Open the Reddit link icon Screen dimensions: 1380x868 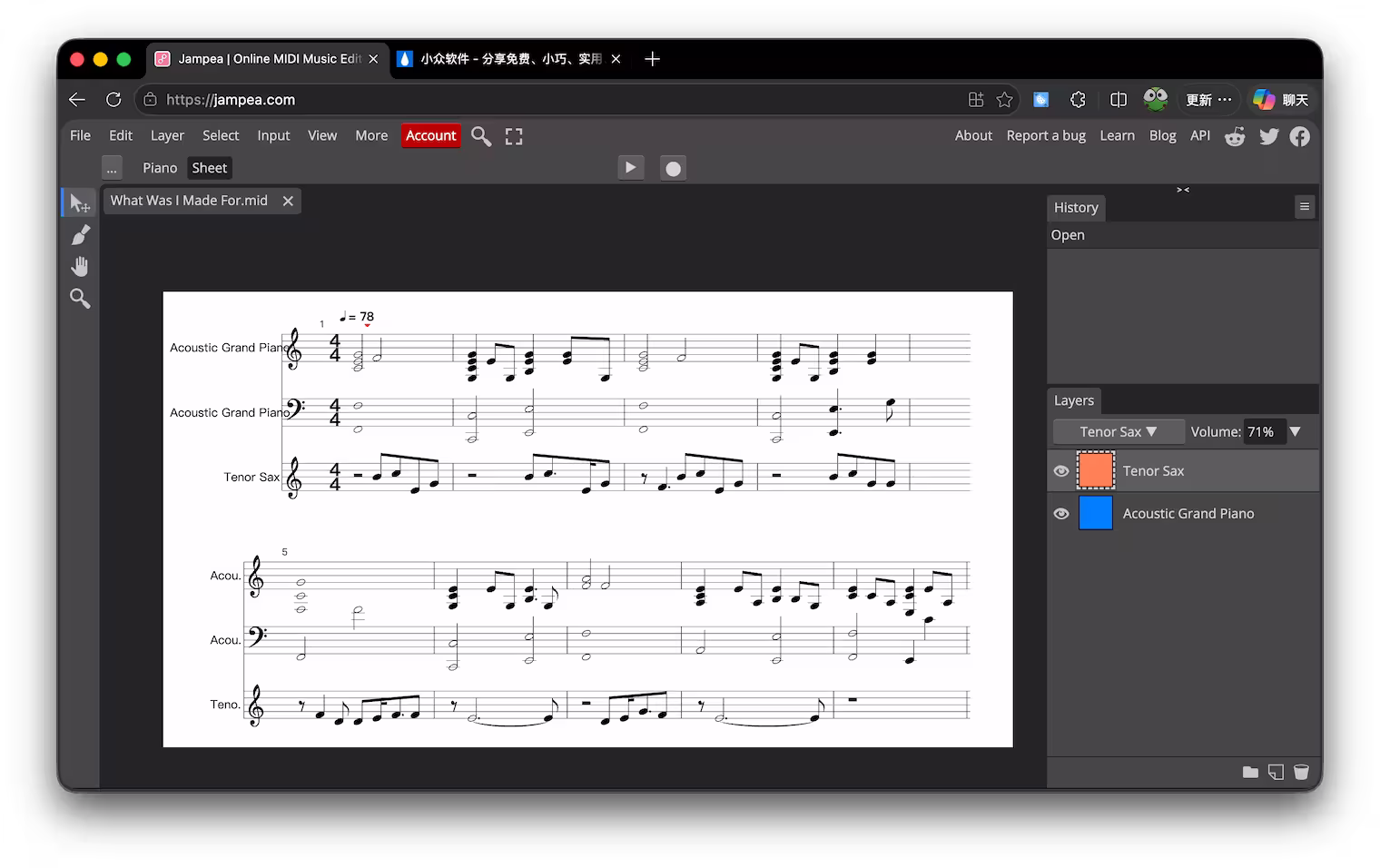click(x=1235, y=136)
